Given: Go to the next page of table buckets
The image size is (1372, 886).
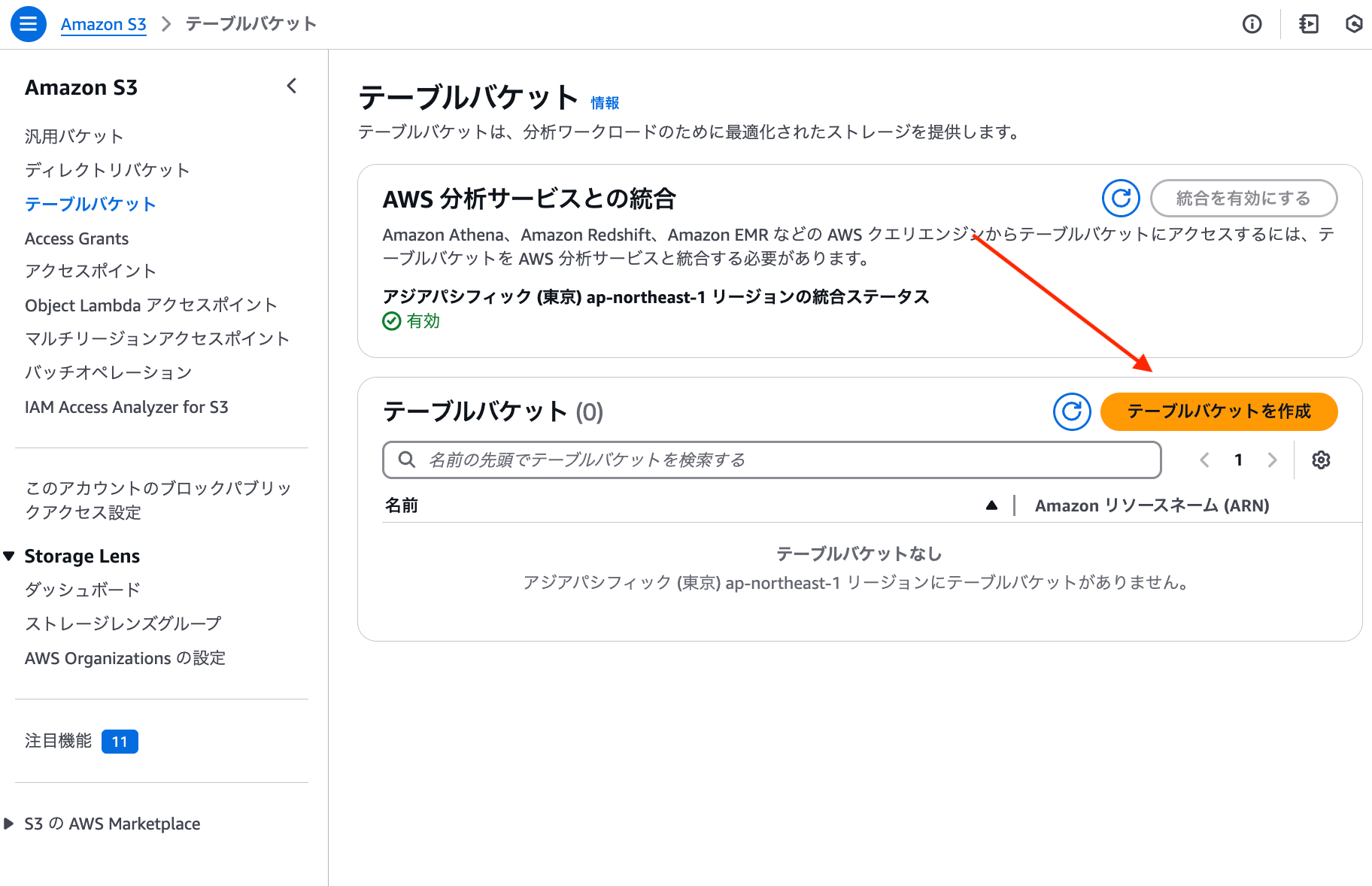Looking at the screenshot, I should (1272, 460).
